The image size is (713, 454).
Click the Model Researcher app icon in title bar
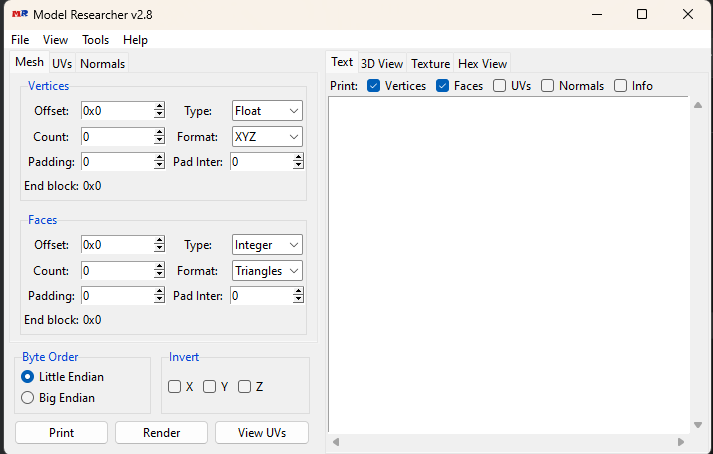pos(19,14)
